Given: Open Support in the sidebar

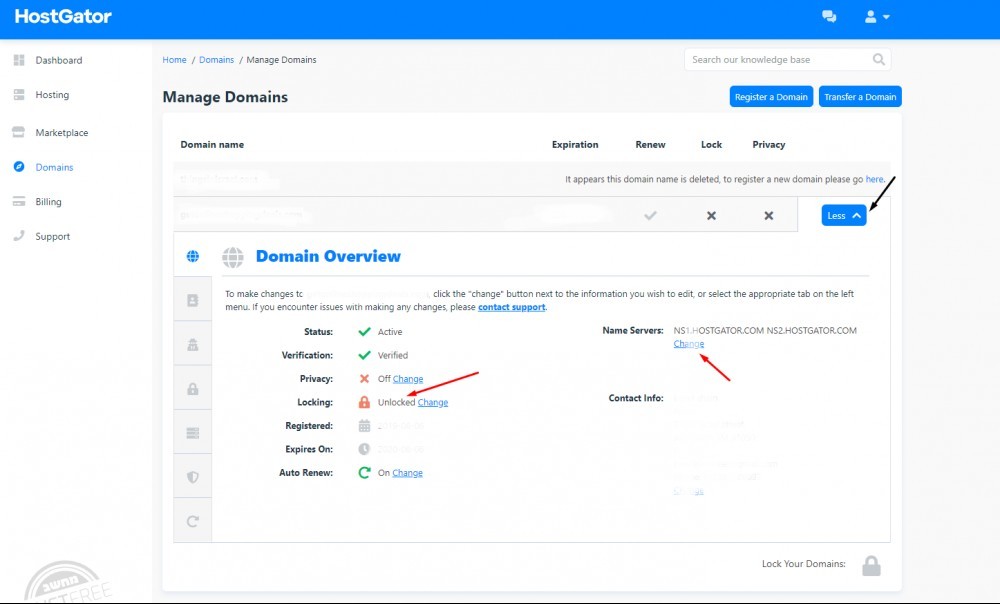Looking at the screenshot, I should 52,236.
